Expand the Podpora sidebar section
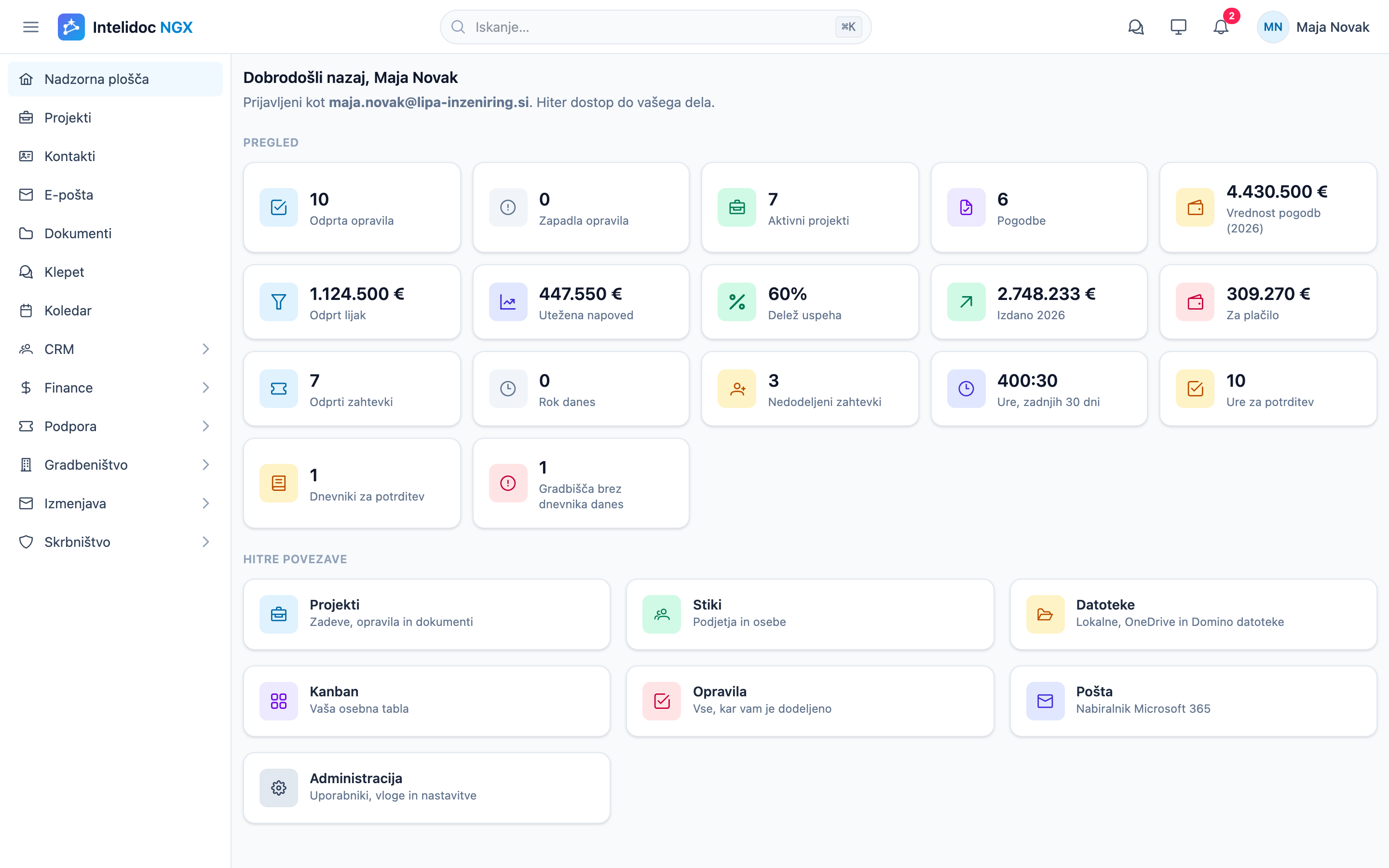This screenshot has height=868, width=1389. (x=115, y=426)
